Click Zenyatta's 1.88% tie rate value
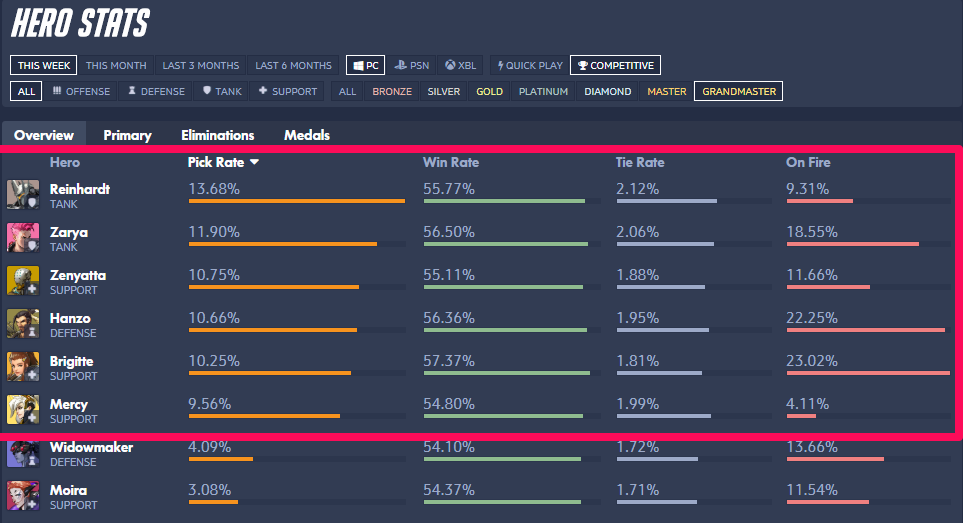This screenshot has width=963, height=523. 637,275
